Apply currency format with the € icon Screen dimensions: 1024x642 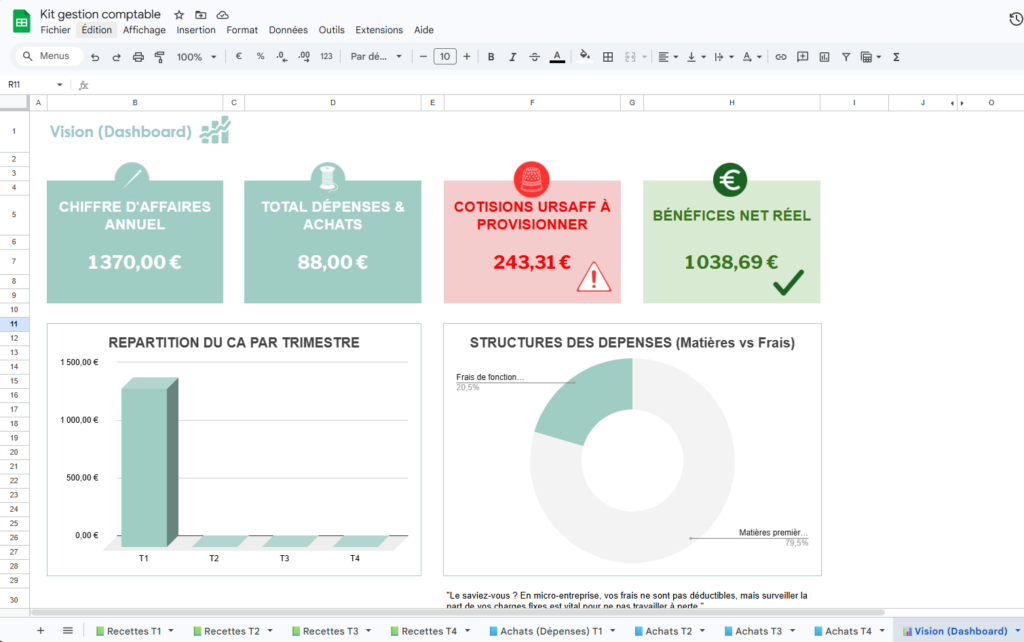pos(237,57)
